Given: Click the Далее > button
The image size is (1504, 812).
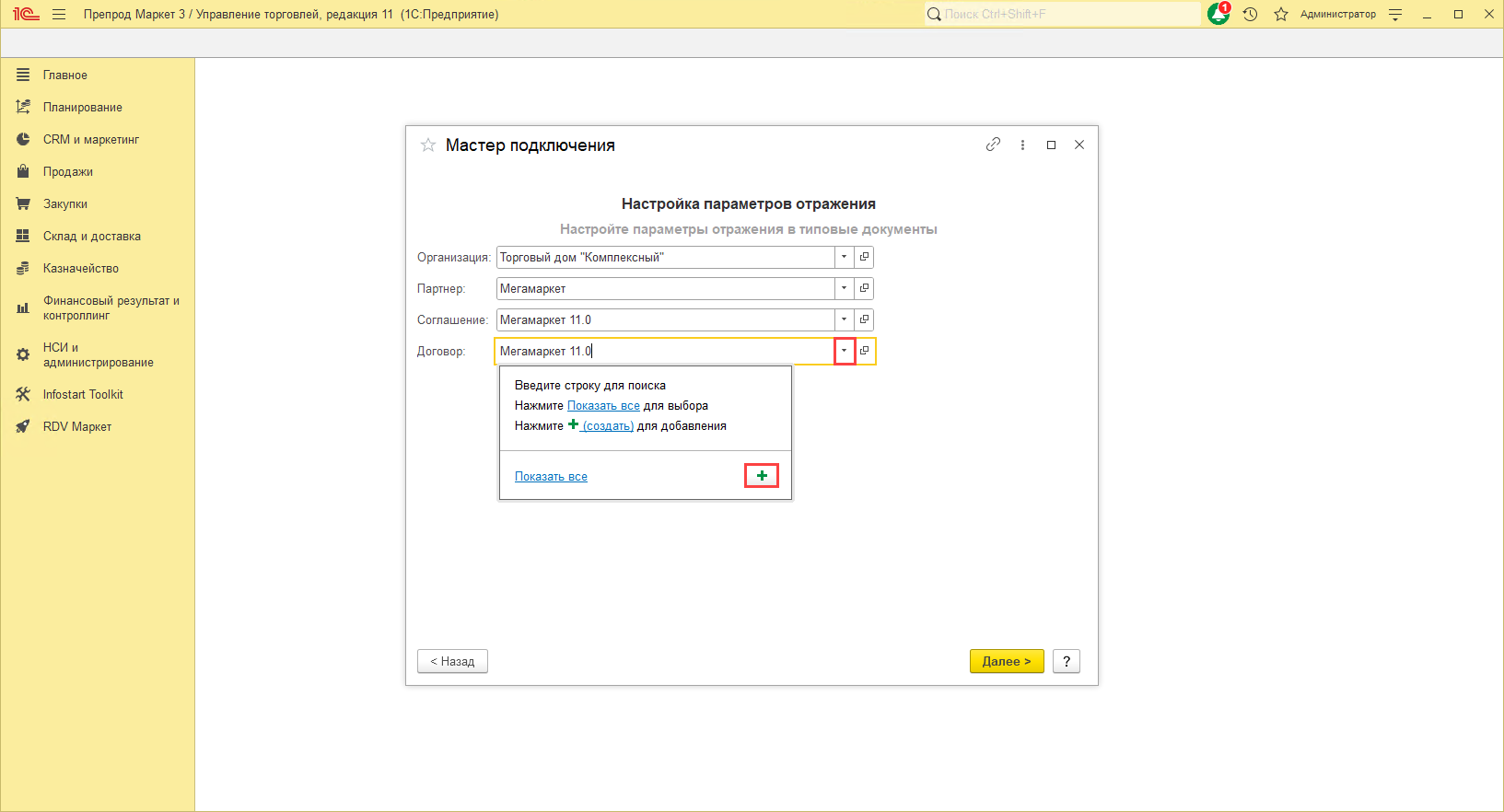Looking at the screenshot, I should coord(1007,661).
